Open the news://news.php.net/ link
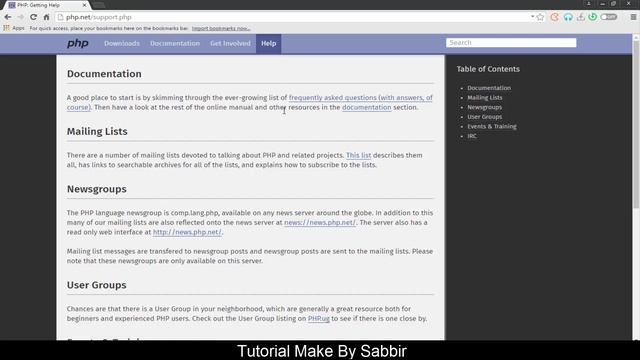Viewport: 640px width, 360px height. point(320,222)
